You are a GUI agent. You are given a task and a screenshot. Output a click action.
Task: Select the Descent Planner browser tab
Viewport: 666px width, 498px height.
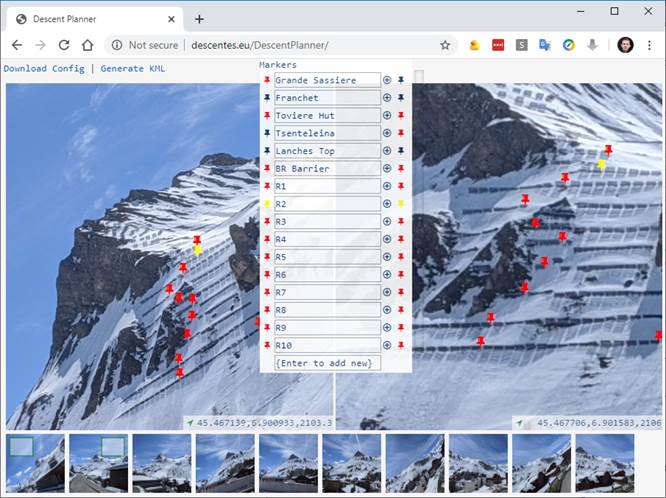pos(96,19)
